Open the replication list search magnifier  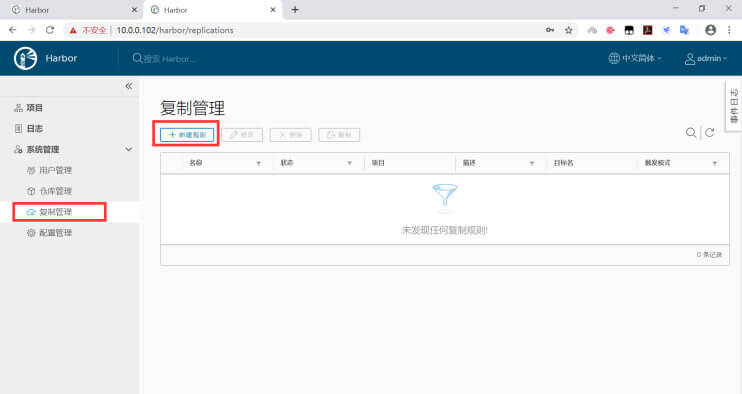(x=691, y=133)
